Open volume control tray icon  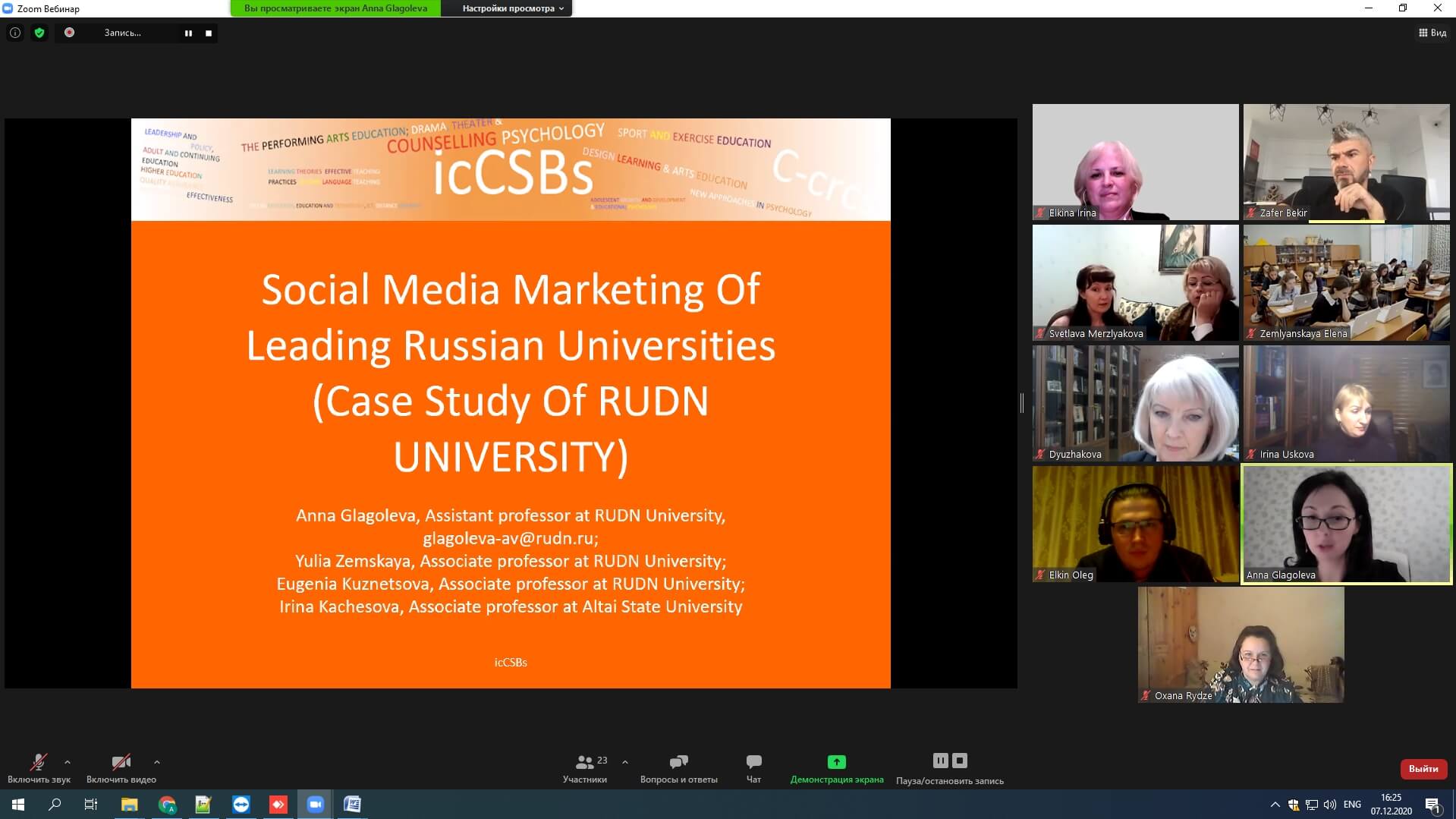[1330, 804]
